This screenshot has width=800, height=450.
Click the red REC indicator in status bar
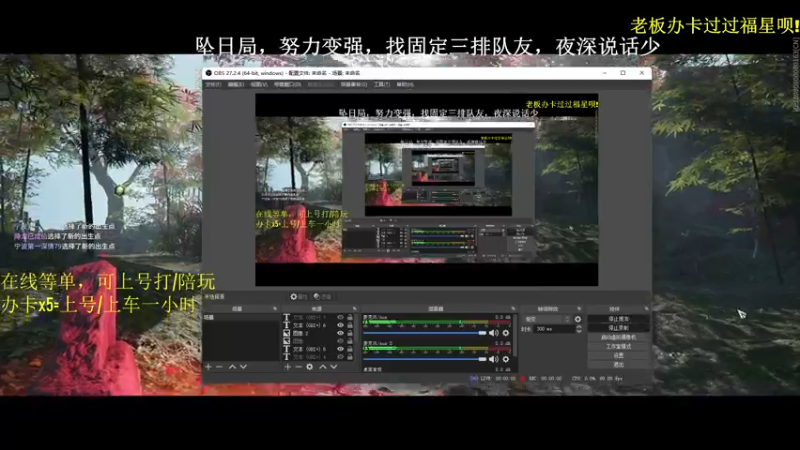click(522, 379)
